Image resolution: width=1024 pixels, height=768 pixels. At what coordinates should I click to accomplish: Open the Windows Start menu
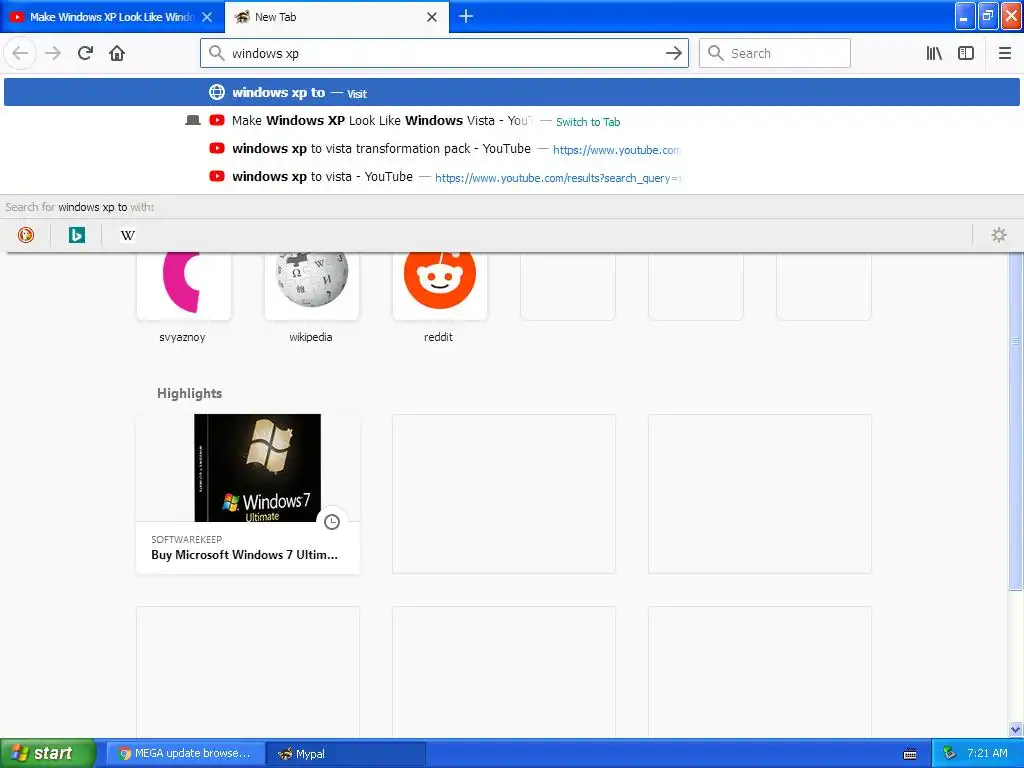click(48, 753)
